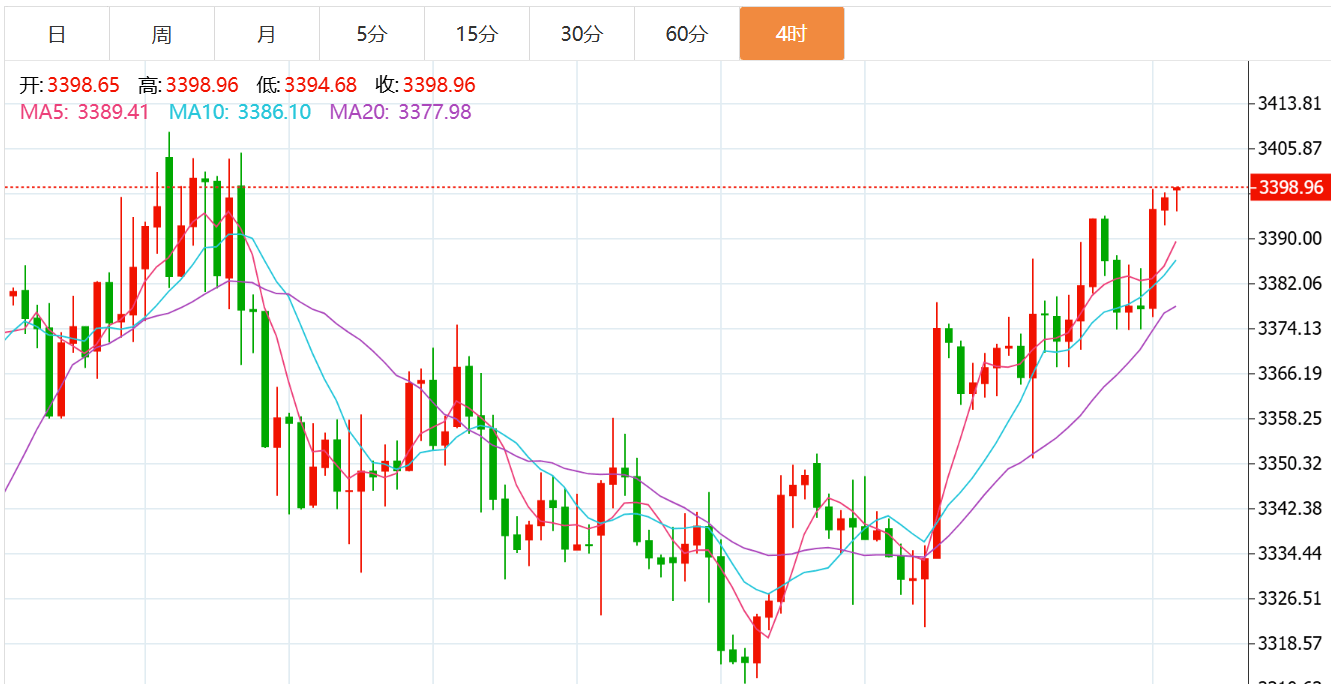Click the 3350.32 price axis label

point(1289,463)
